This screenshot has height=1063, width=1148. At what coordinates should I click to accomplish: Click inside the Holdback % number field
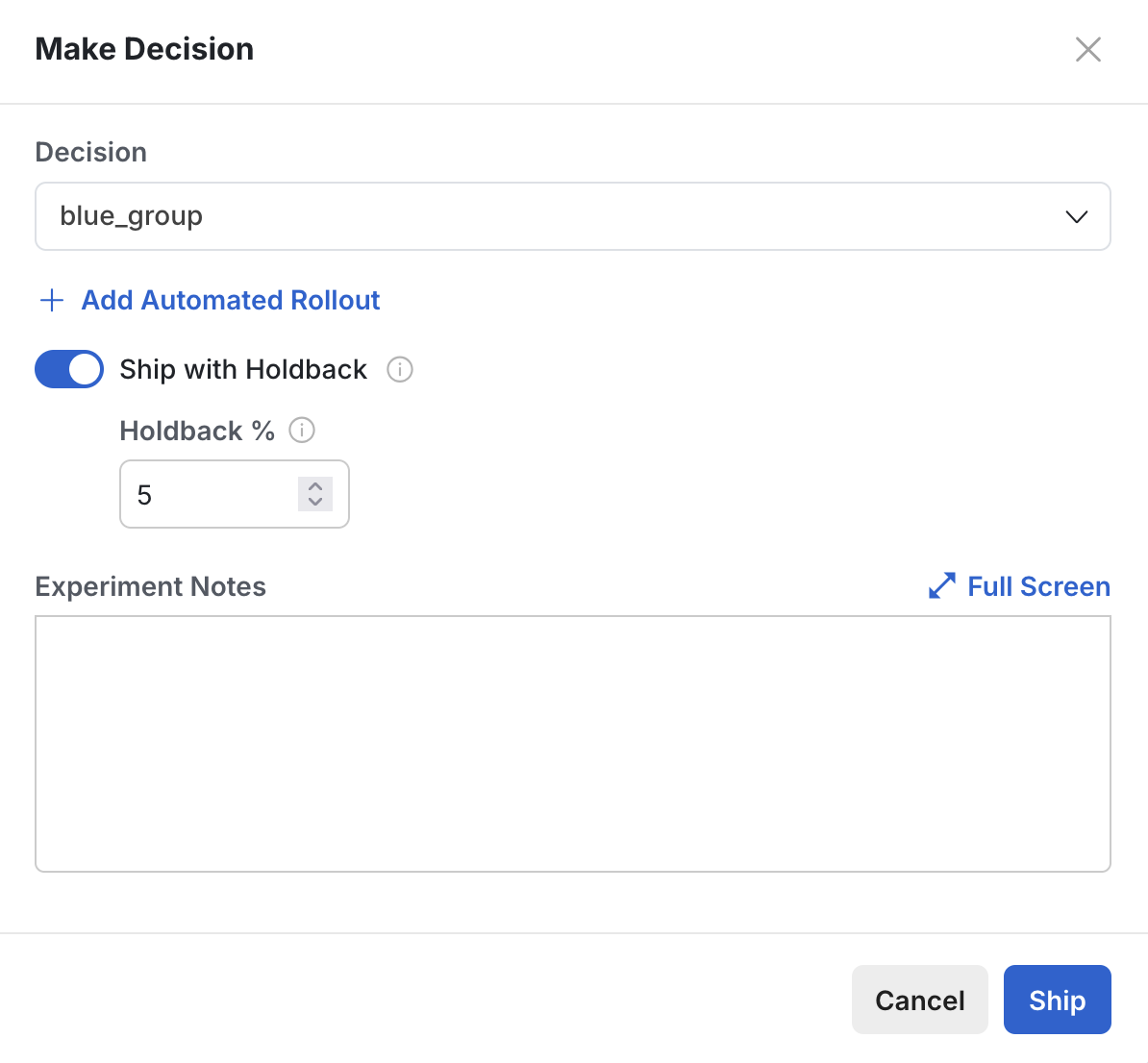(x=202, y=494)
